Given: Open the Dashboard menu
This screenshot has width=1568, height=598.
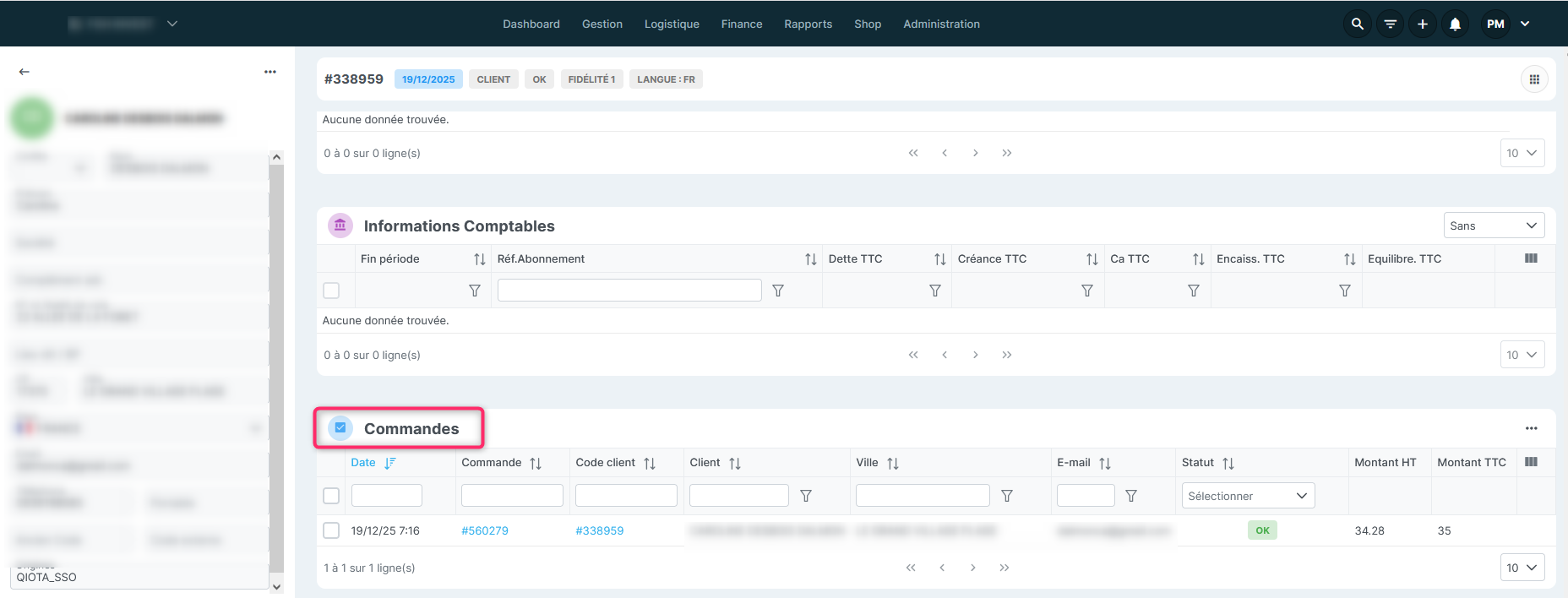Looking at the screenshot, I should (531, 24).
